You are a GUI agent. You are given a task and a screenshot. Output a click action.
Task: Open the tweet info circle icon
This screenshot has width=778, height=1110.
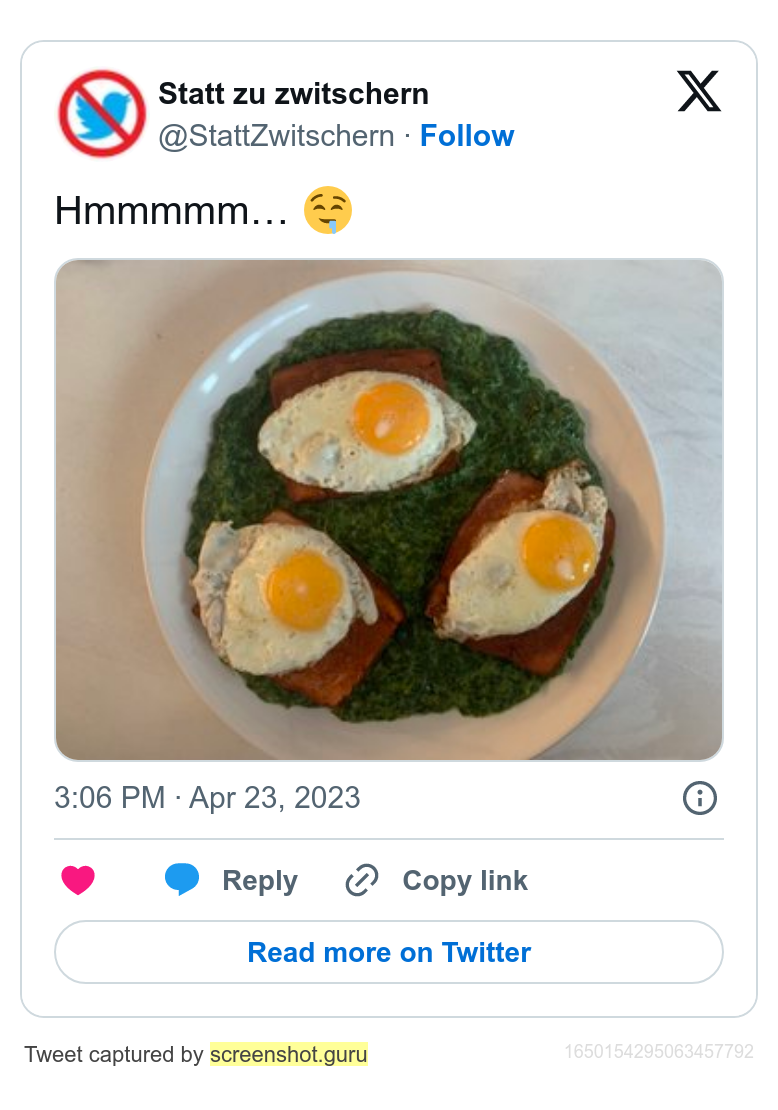(699, 798)
